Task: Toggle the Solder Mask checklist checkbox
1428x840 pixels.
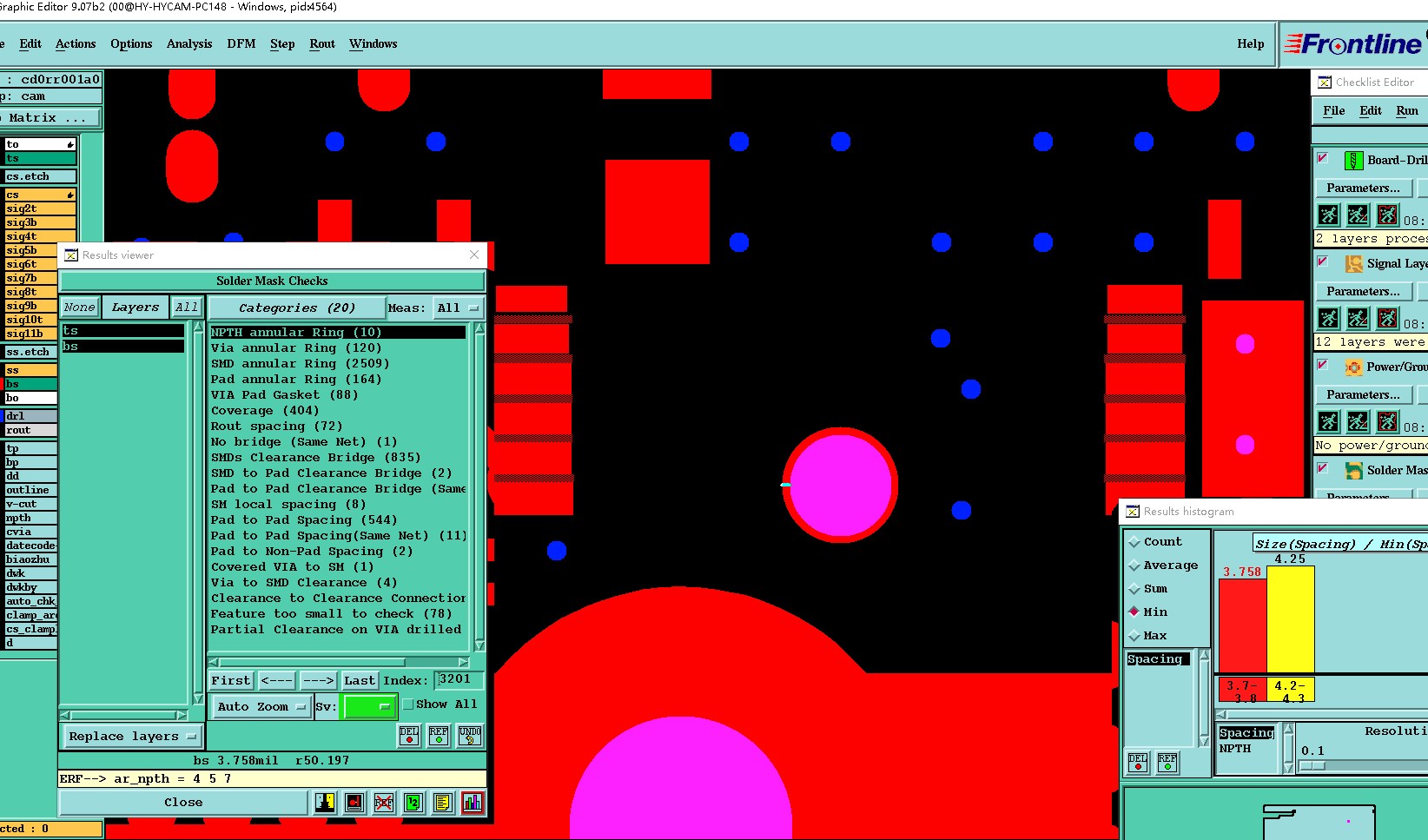Action: pyautogui.click(x=1323, y=468)
